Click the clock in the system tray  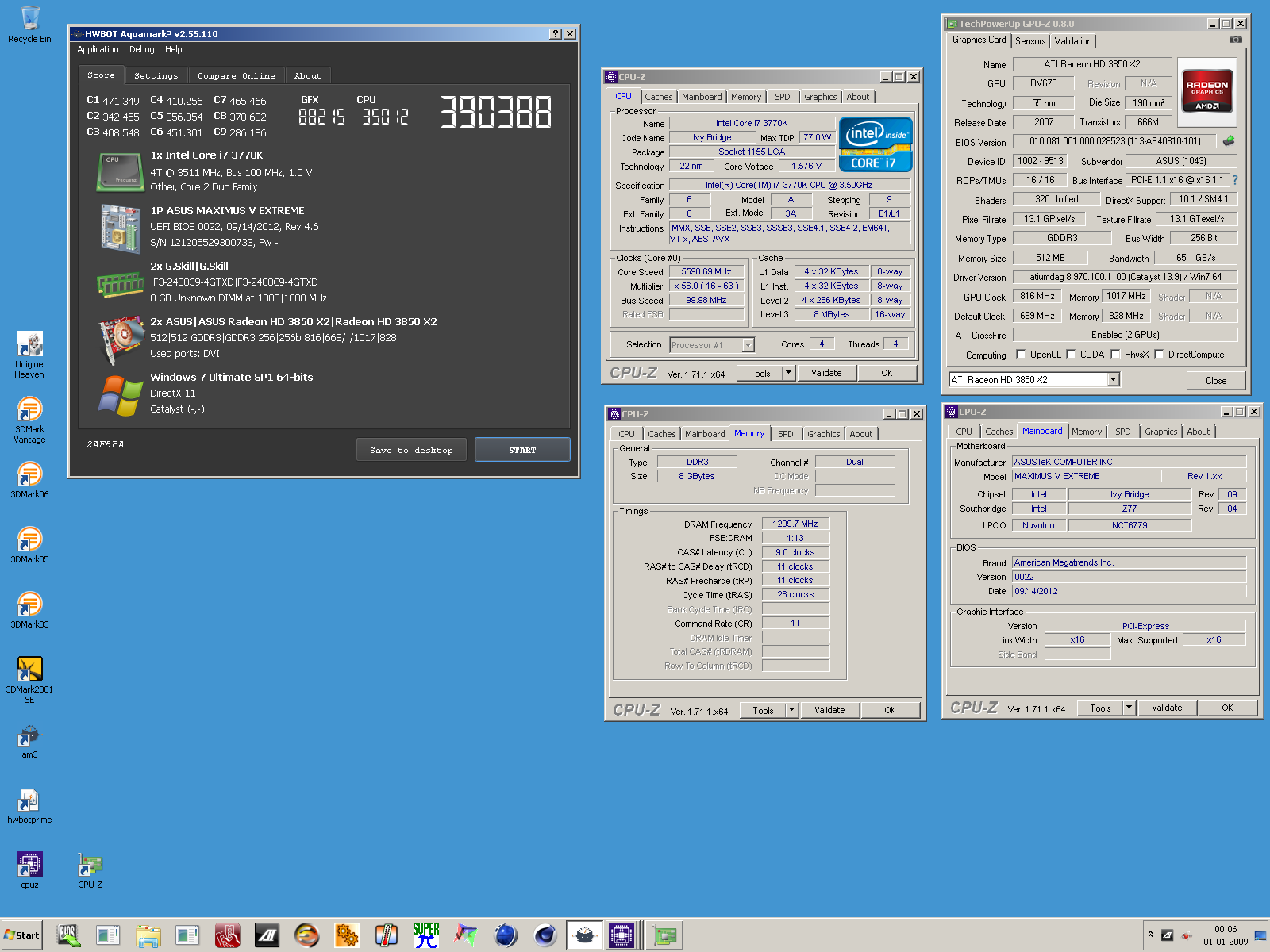[x=1225, y=935]
